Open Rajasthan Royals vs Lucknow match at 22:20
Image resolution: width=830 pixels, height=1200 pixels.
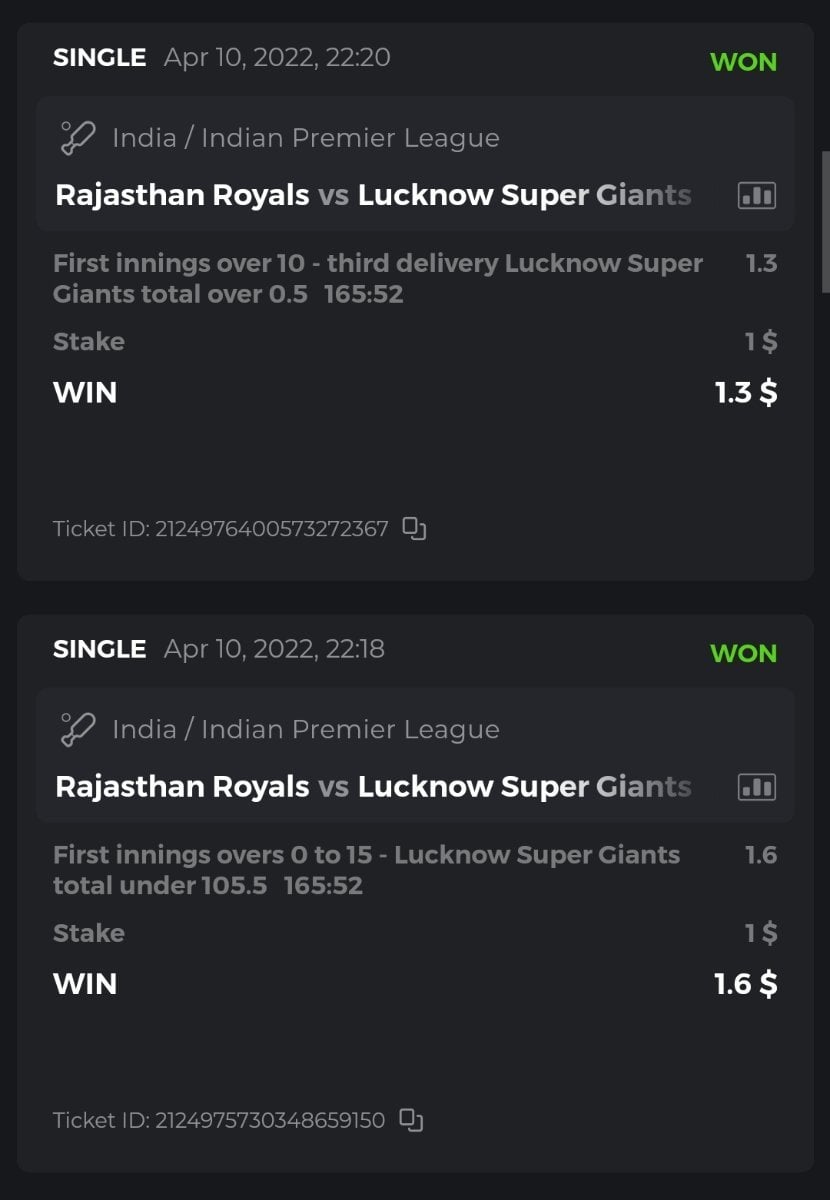[x=373, y=195]
